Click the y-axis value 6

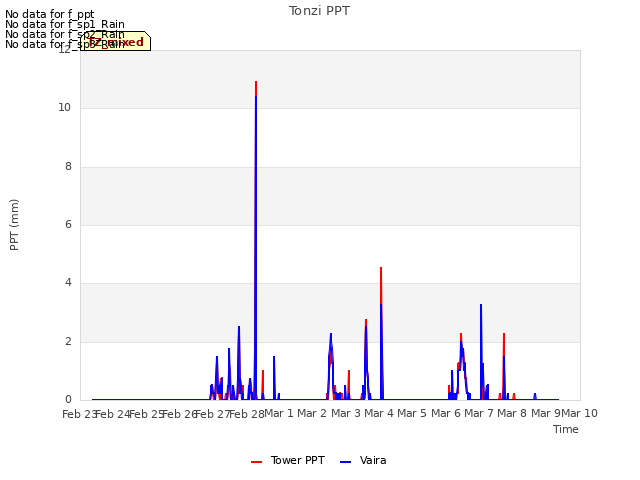coord(68,224)
